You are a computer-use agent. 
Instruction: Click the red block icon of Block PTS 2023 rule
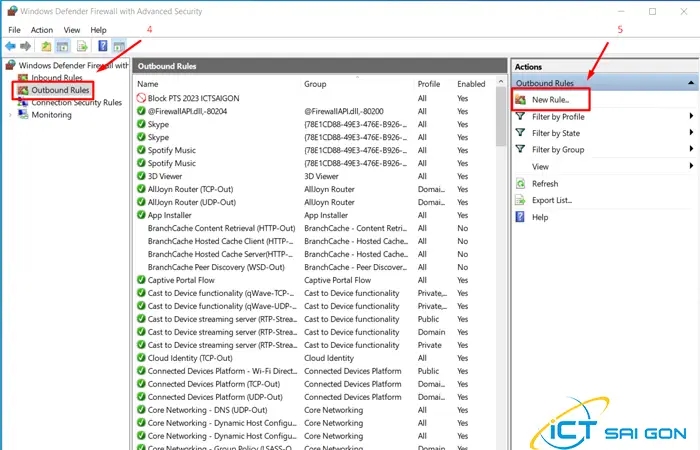tap(141, 98)
